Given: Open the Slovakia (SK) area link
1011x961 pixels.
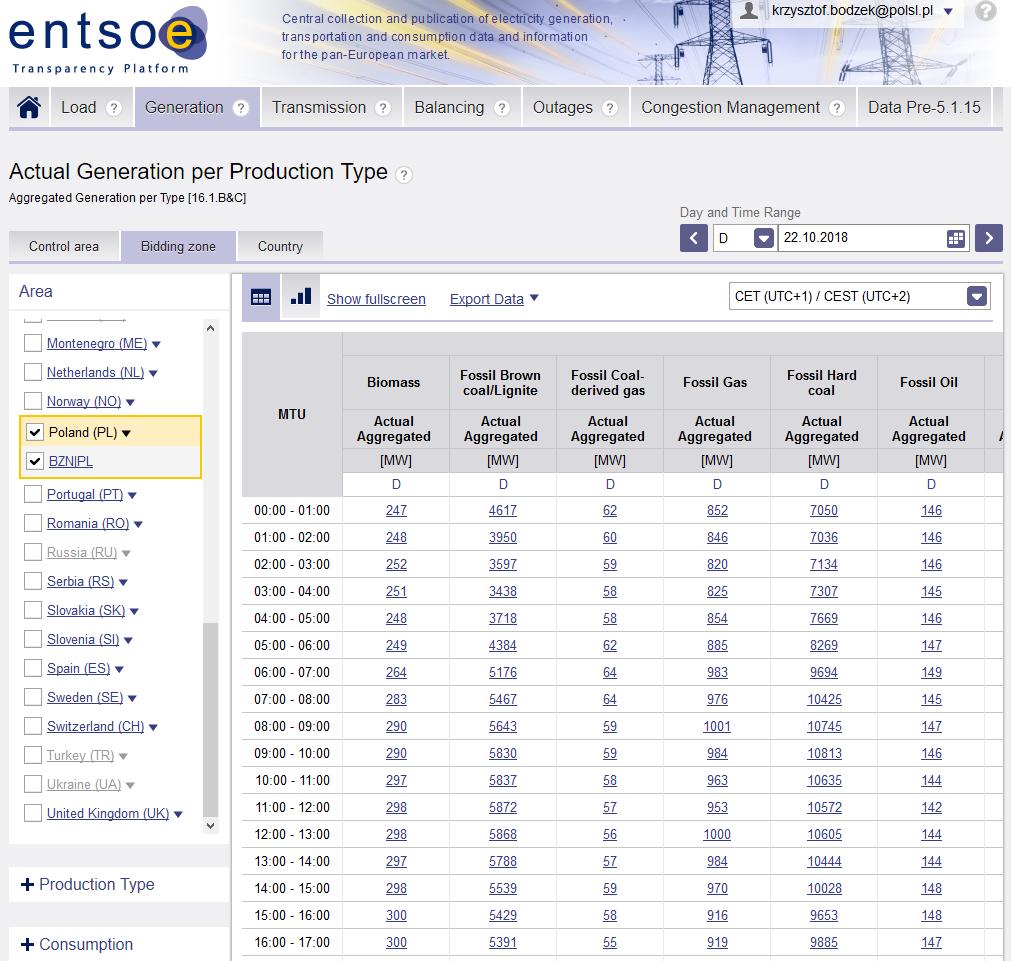Looking at the screenshot, I should coord(86,610).
